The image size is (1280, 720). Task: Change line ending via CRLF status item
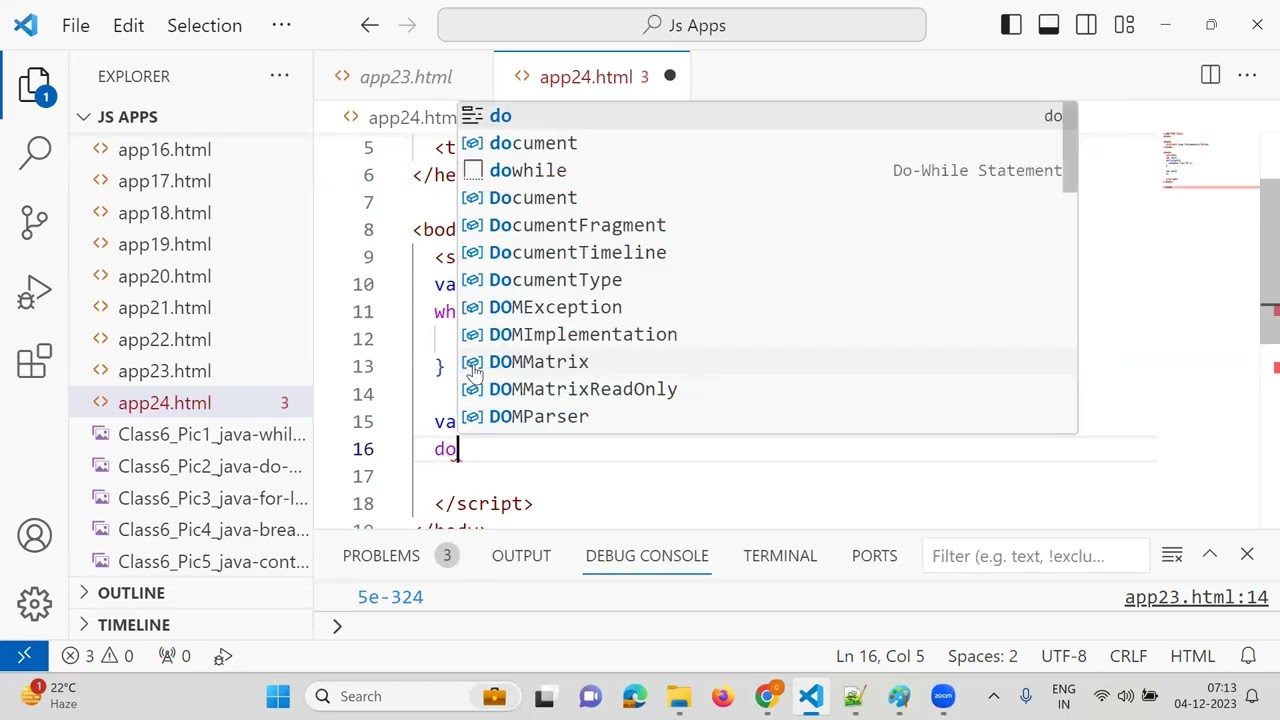click(1128, 656)
